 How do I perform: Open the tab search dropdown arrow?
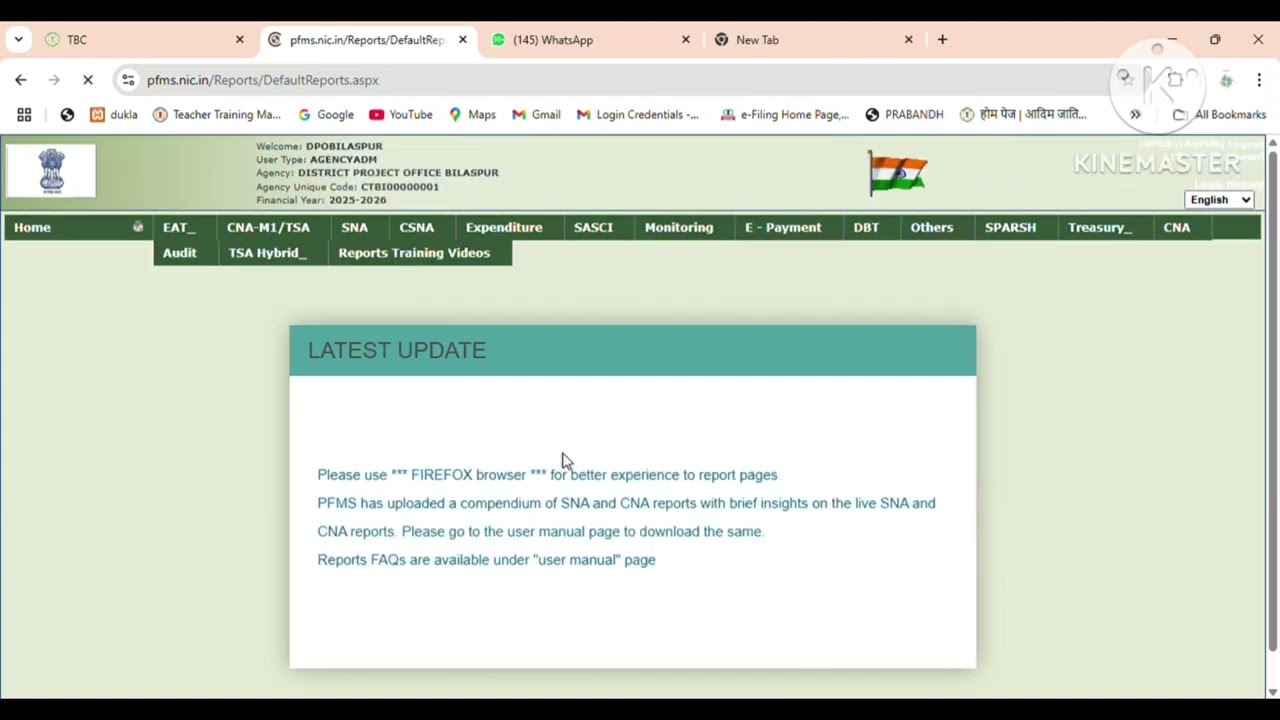pos(18,40)
